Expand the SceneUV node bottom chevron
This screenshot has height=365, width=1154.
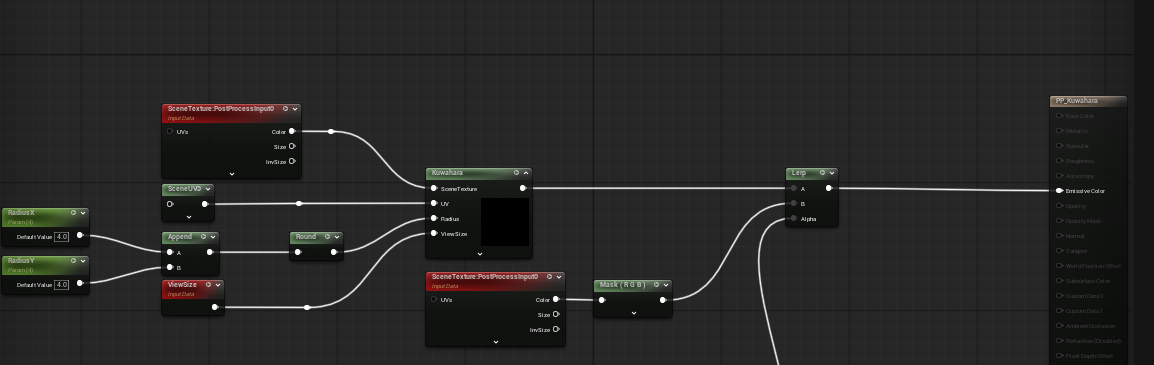click(x=189, y=217)
